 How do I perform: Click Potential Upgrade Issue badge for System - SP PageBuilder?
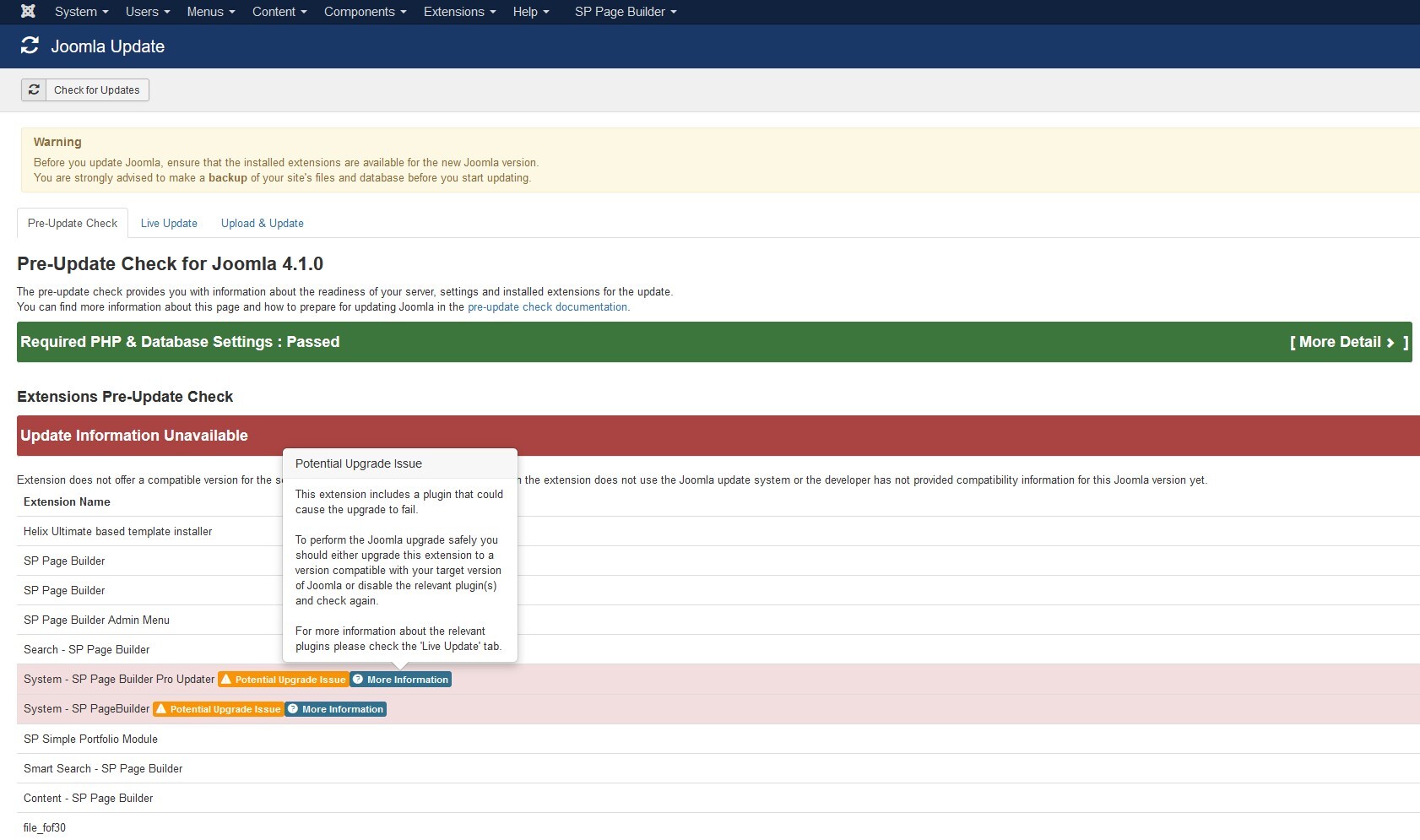218,709
